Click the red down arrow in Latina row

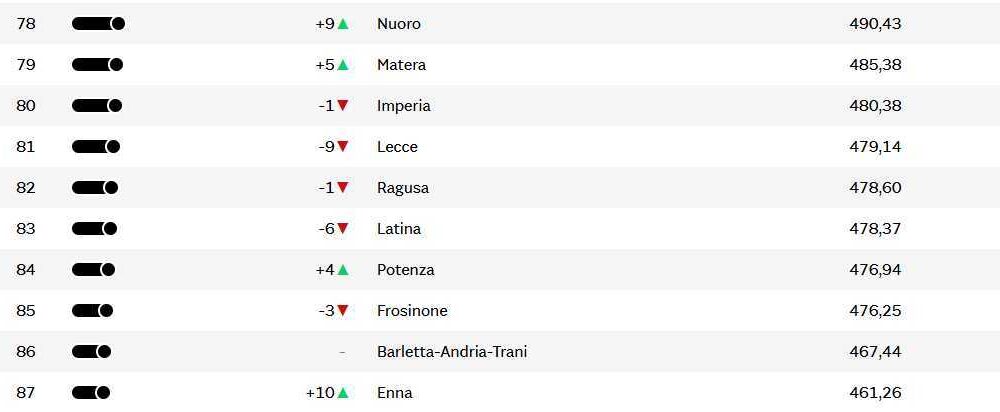pos(343,229)
